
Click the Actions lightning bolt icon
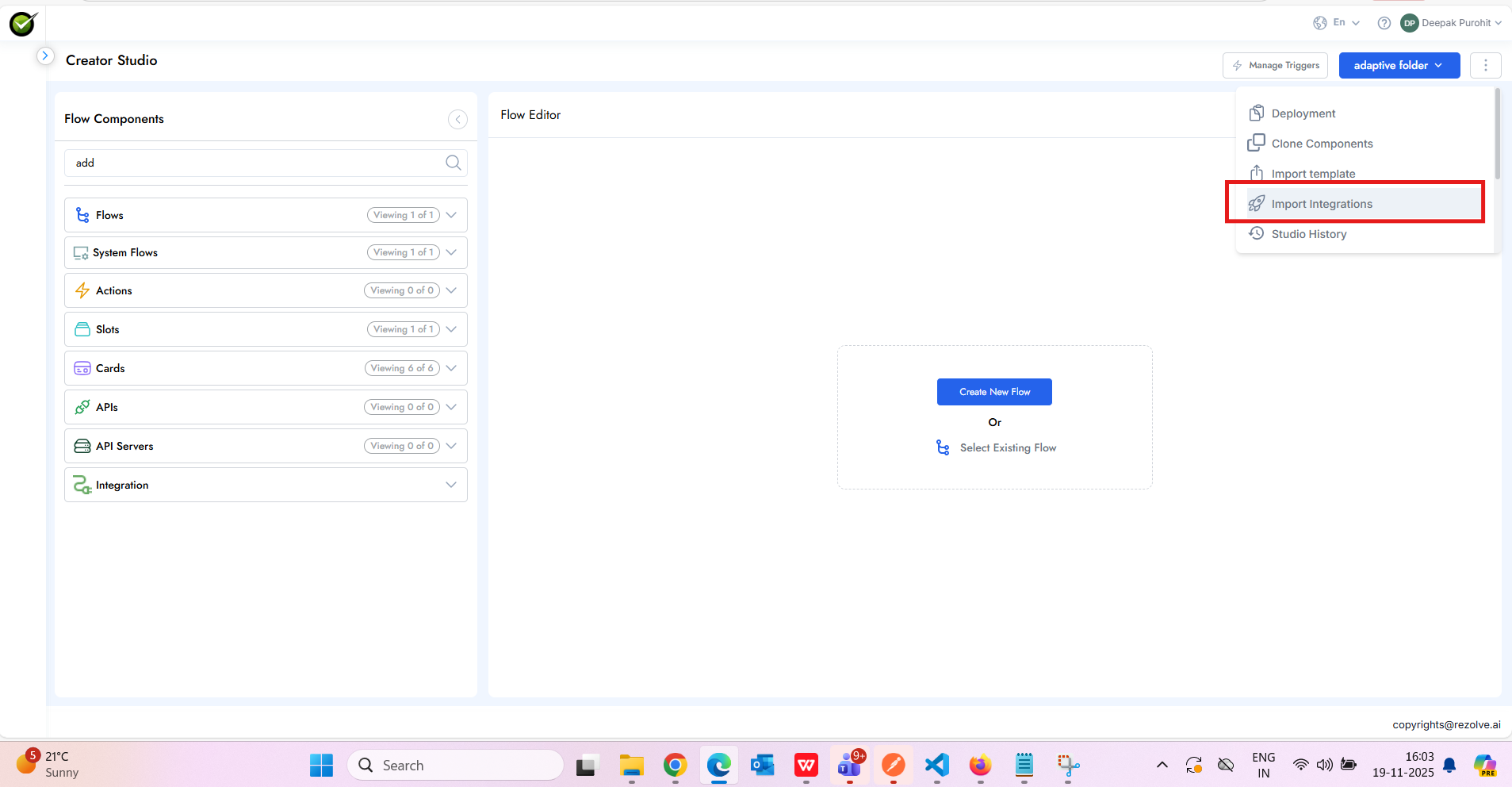(x=82, y=290)
